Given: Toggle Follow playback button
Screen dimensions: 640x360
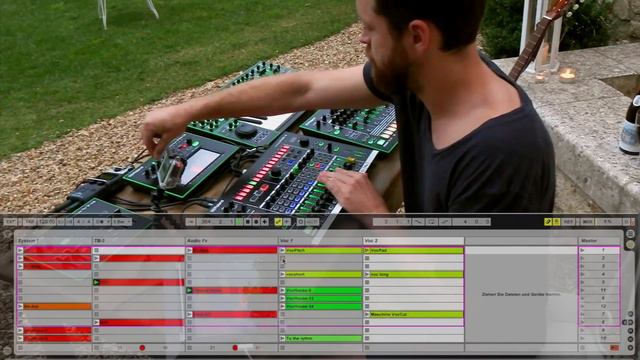Looking at the screenshot, I should [x=191, y=222].
